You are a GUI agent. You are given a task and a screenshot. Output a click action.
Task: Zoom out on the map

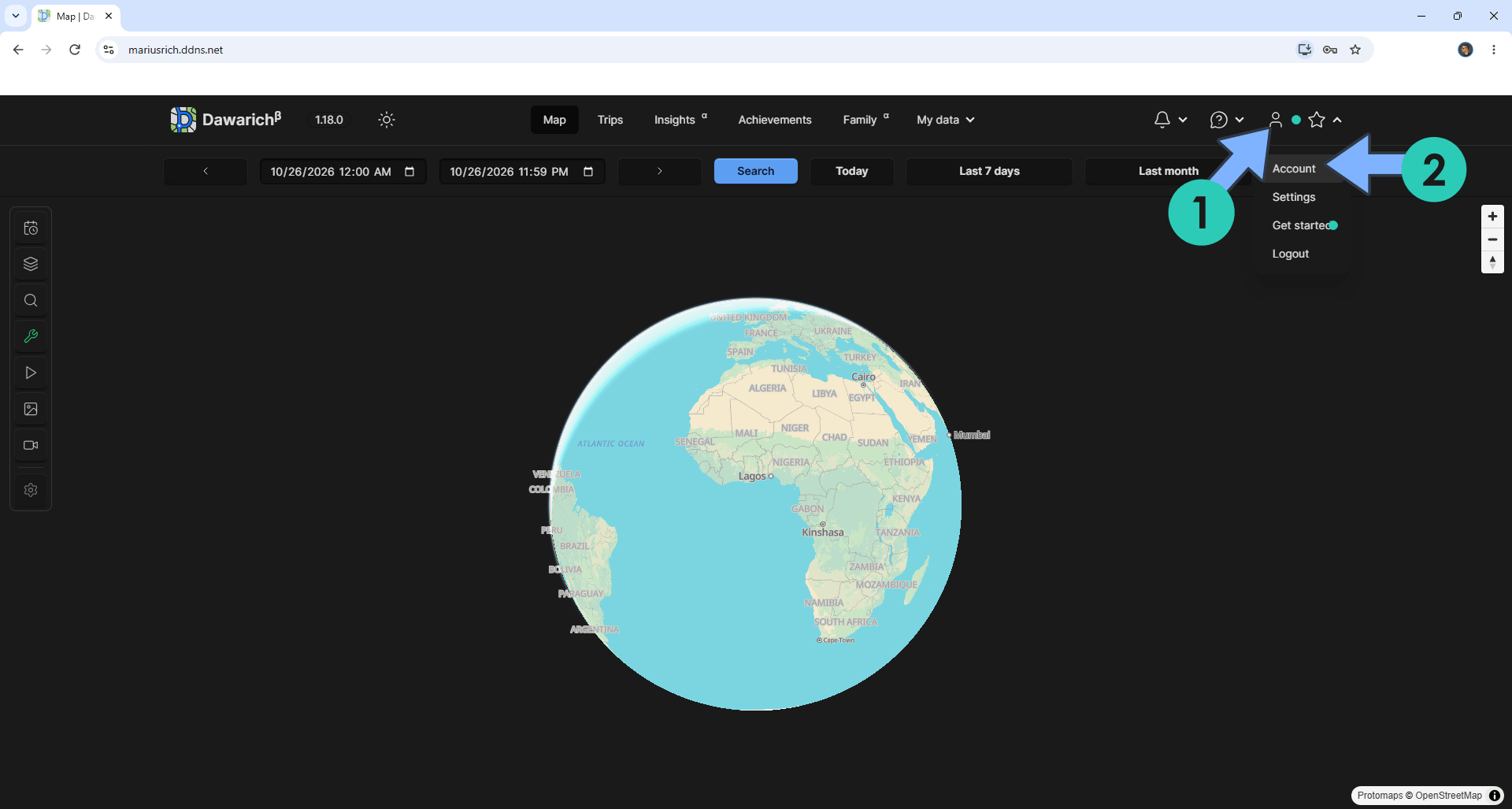click(x=1492, y=239)
